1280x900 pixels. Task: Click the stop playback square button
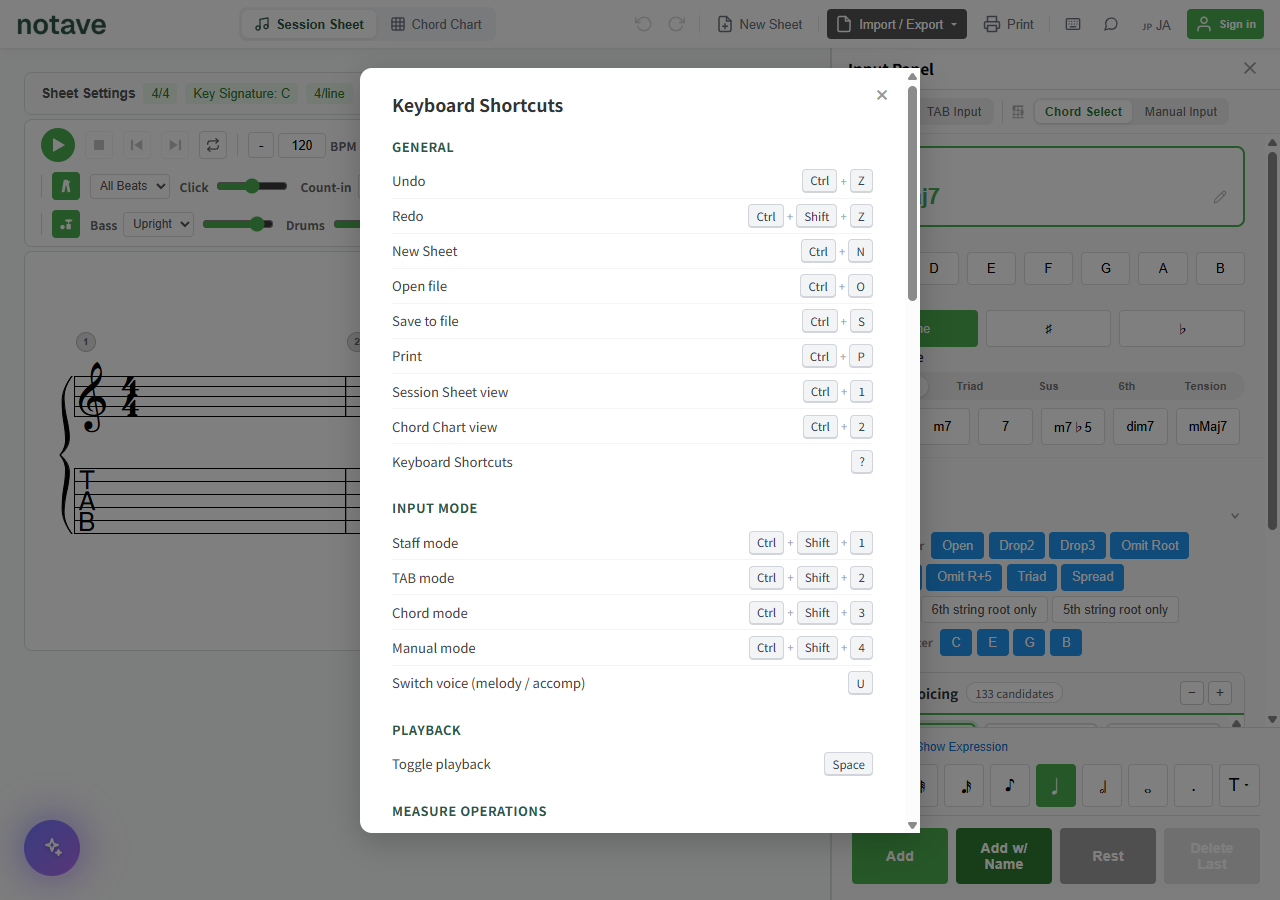tap(99, 145)
